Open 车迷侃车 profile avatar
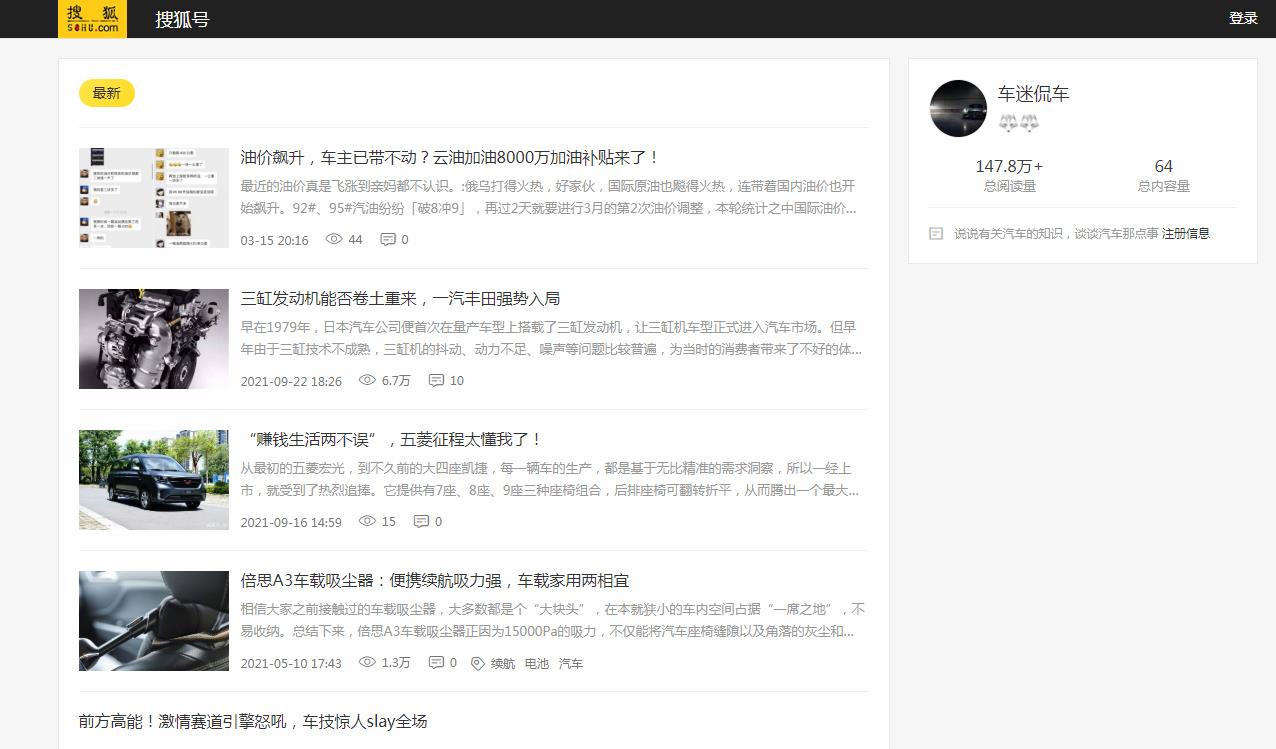This screenshot has width=1276, height=749. pyautogui.click(x=958, y=108)
